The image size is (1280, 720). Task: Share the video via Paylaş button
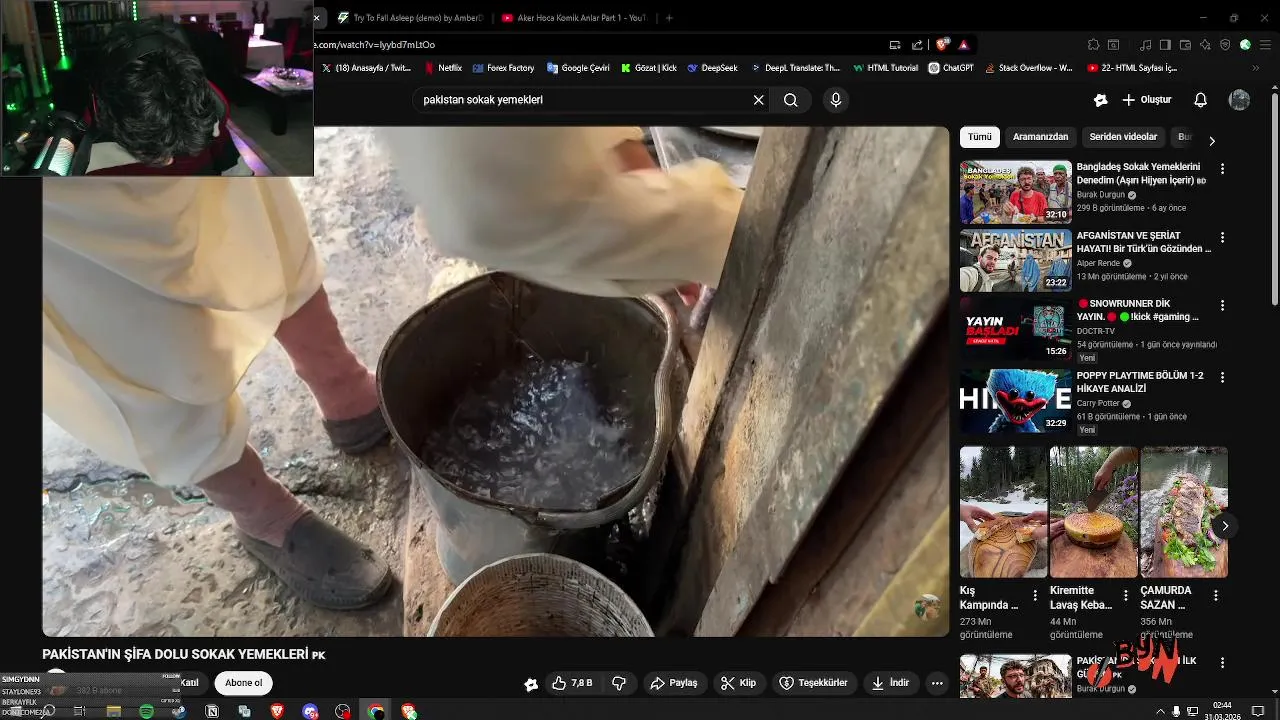[x=674, y=683]
